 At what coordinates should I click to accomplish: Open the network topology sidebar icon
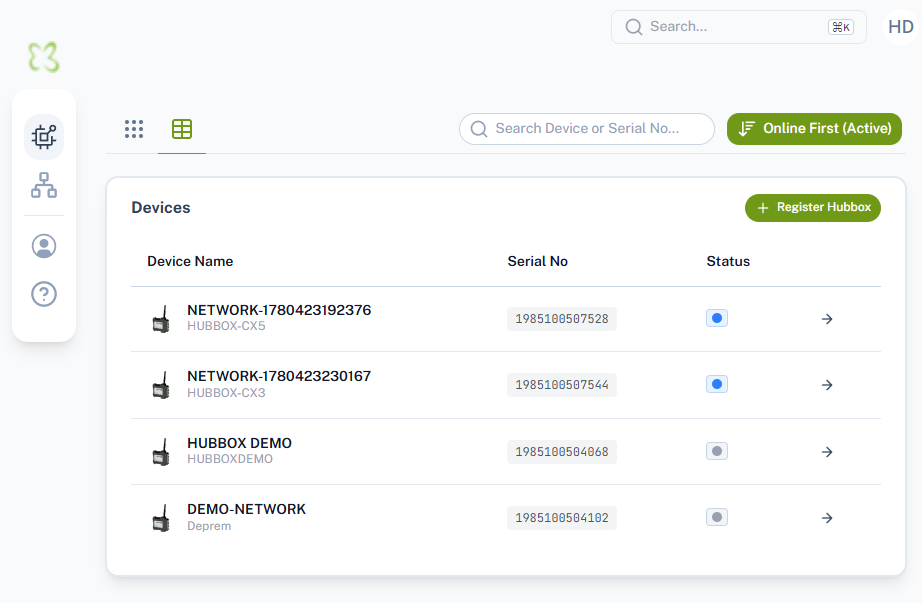click(44, 185)
